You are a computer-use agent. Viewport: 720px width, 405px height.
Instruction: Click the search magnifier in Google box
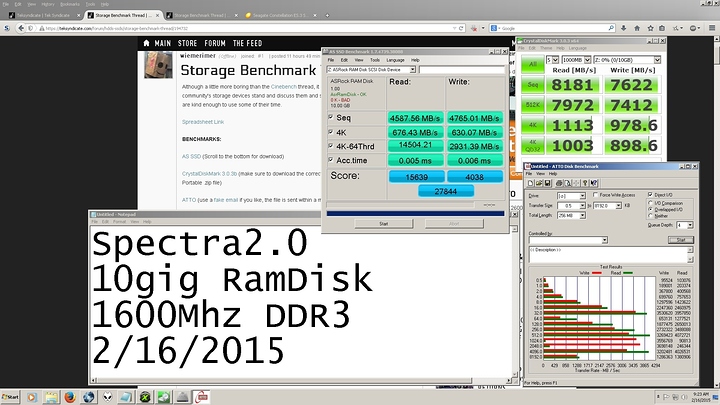tap(611, 28)
